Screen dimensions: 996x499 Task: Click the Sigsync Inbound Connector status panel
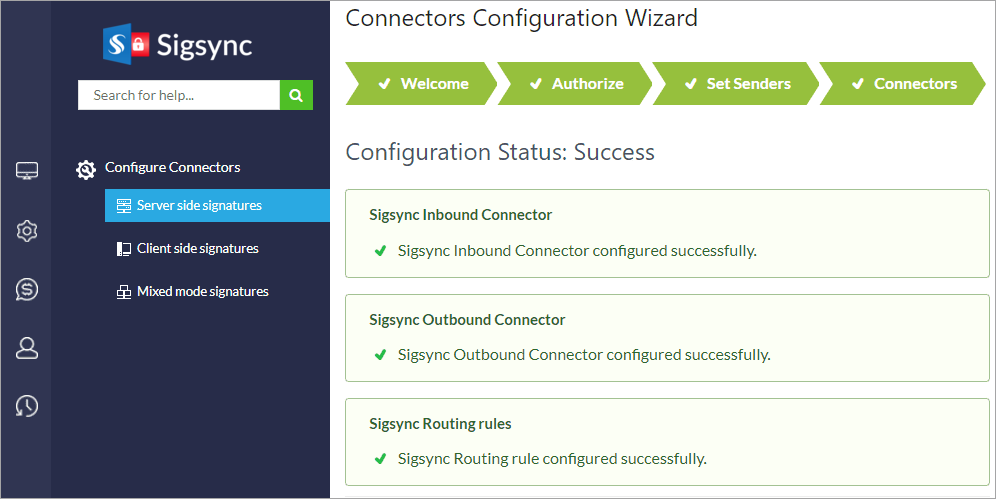click(666, 233)
